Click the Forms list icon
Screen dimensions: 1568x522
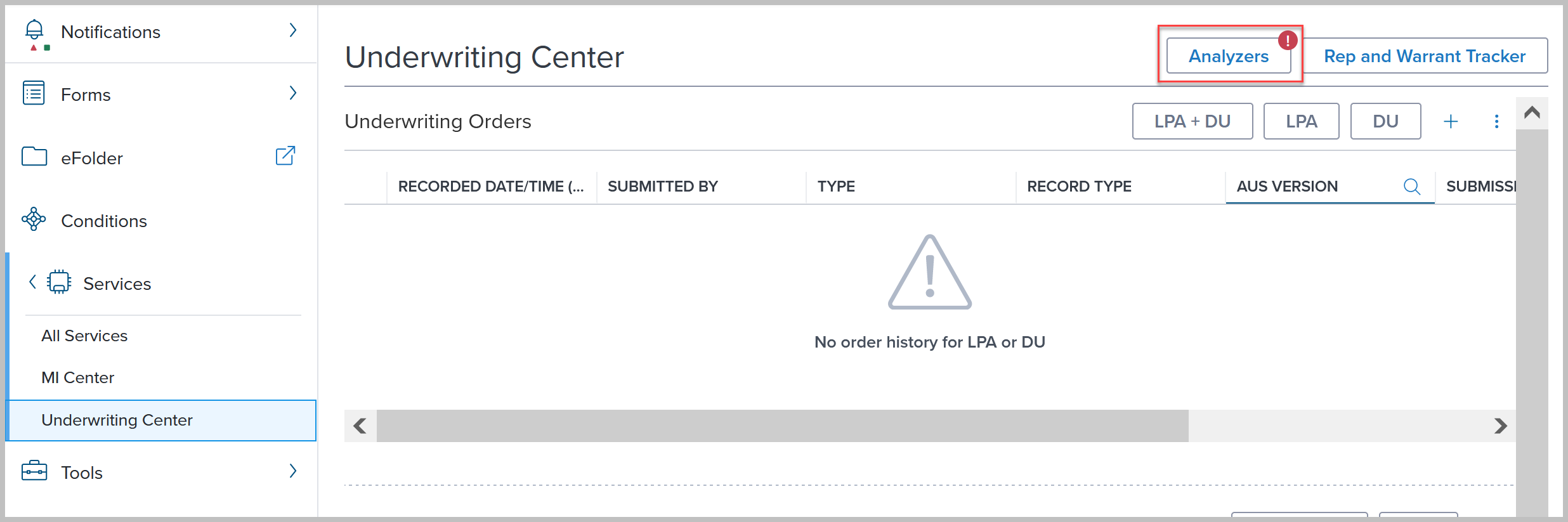click(x=34, y=93)
